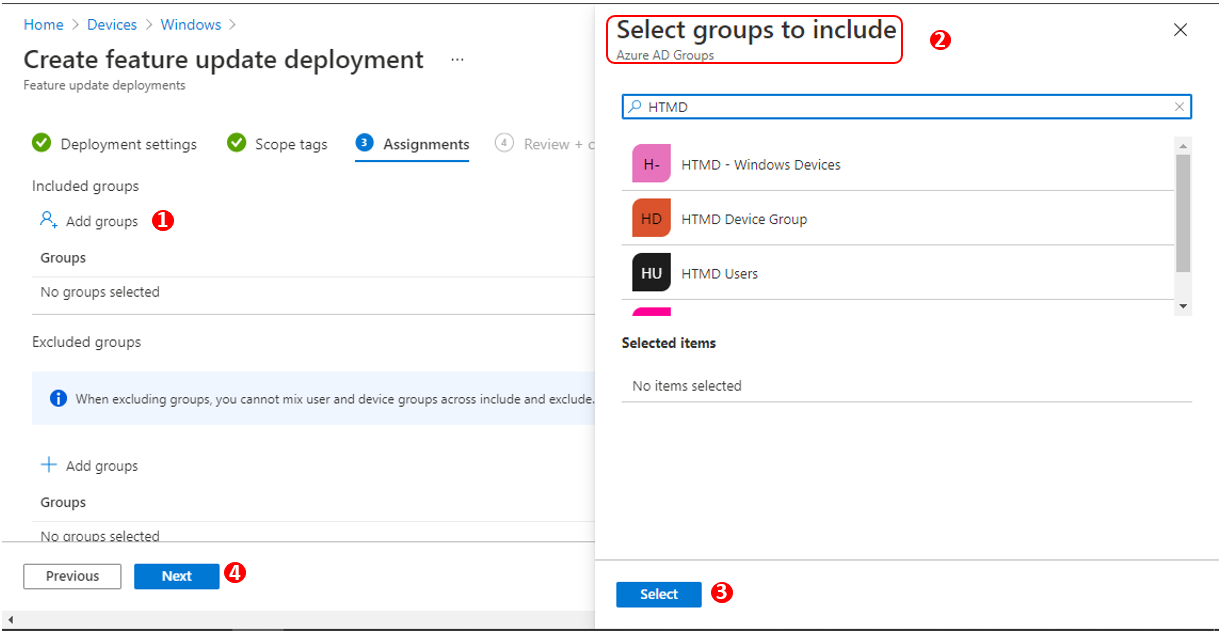Open the Devices breadcrumb link
Viewport: 1221px width, 633px height.
click(112, 24)
